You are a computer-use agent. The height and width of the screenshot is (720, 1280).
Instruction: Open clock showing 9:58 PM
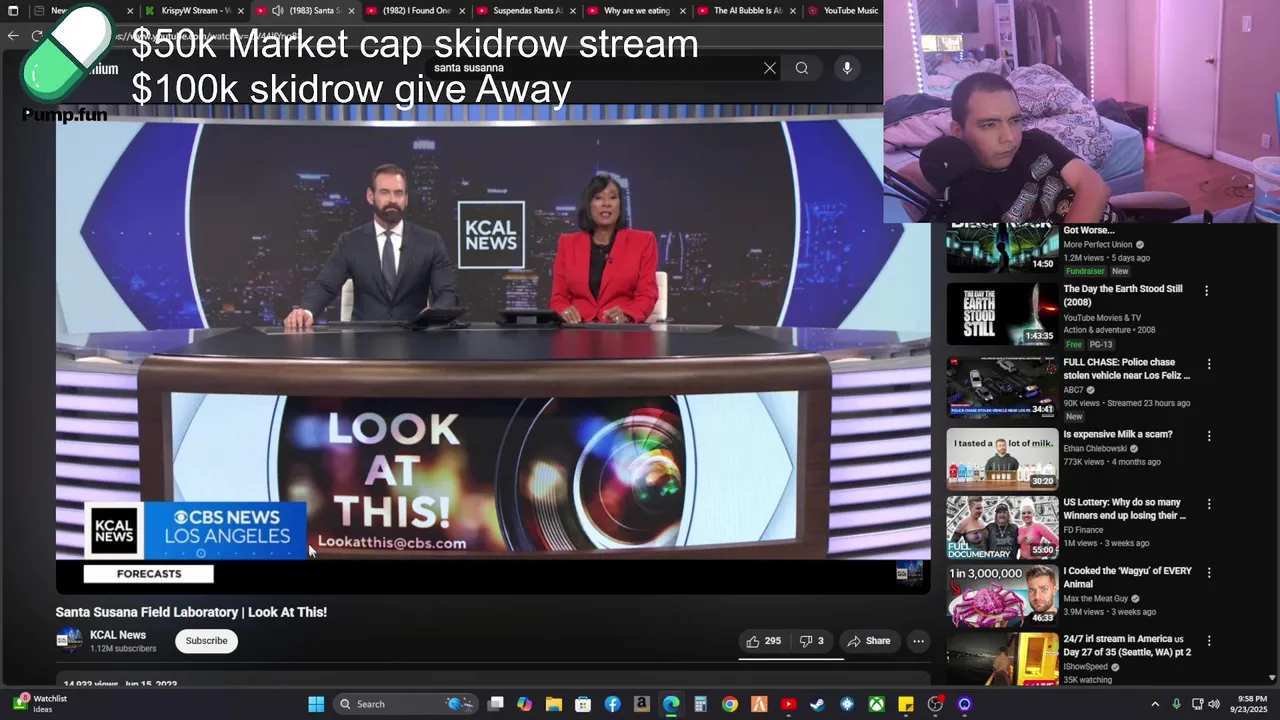[x=1251, y=704]
